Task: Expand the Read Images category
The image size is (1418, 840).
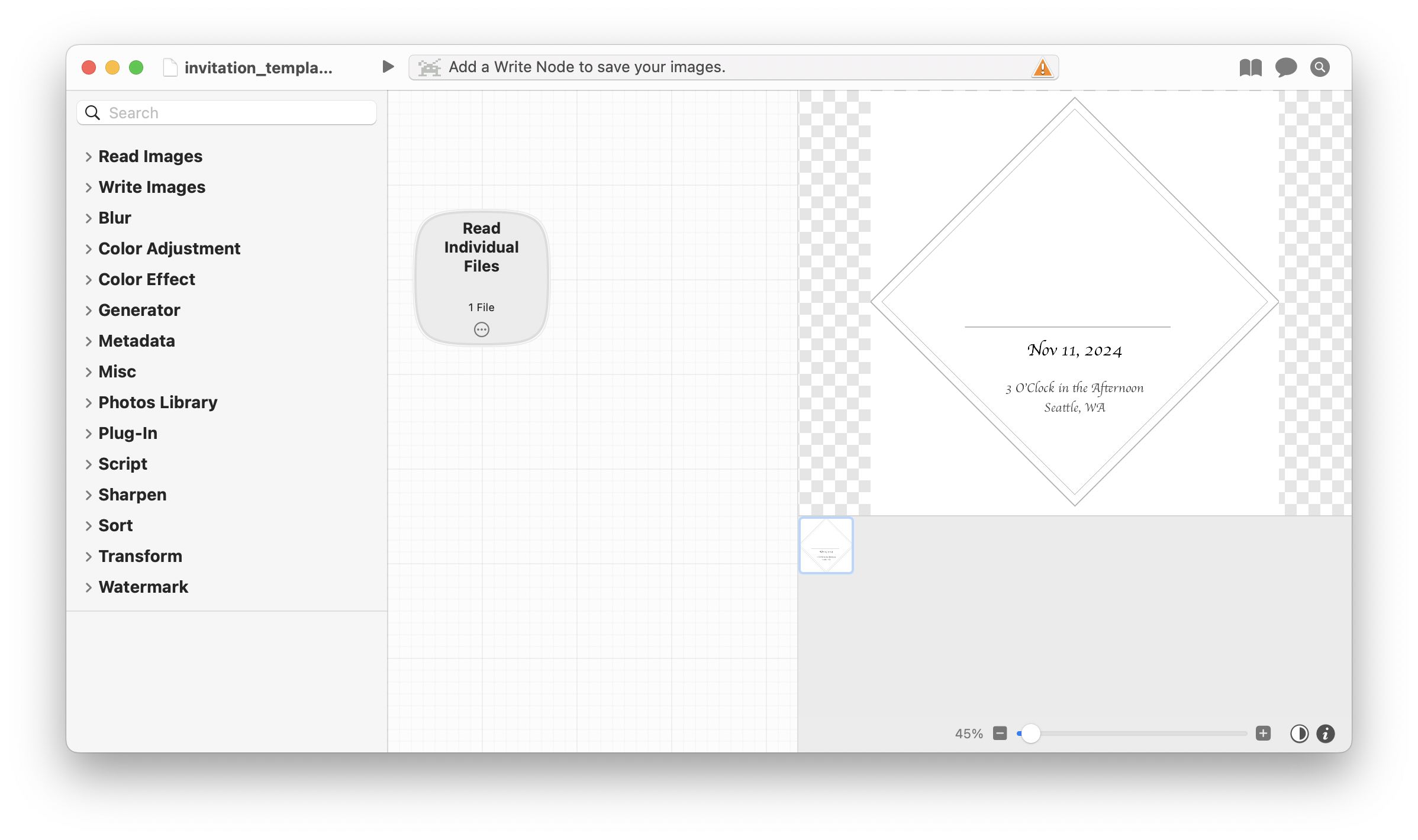Action: (x=88, y=157)
